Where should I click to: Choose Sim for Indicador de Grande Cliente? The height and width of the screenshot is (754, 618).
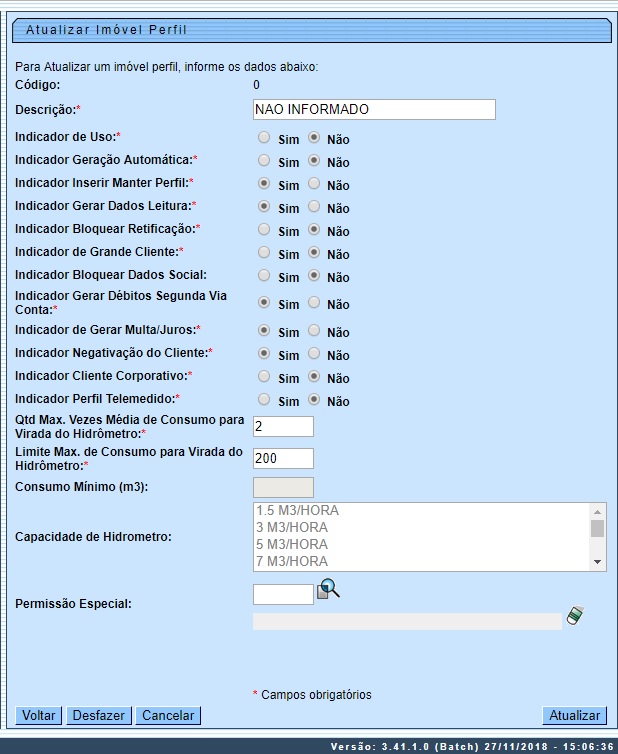click(x=264, y=252)
